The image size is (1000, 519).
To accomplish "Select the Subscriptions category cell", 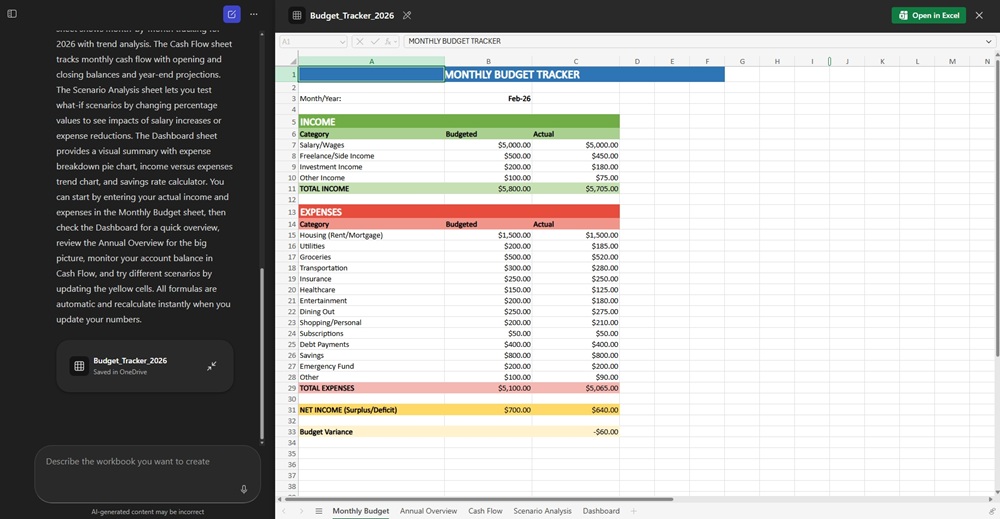I will [x=372, y=333].
